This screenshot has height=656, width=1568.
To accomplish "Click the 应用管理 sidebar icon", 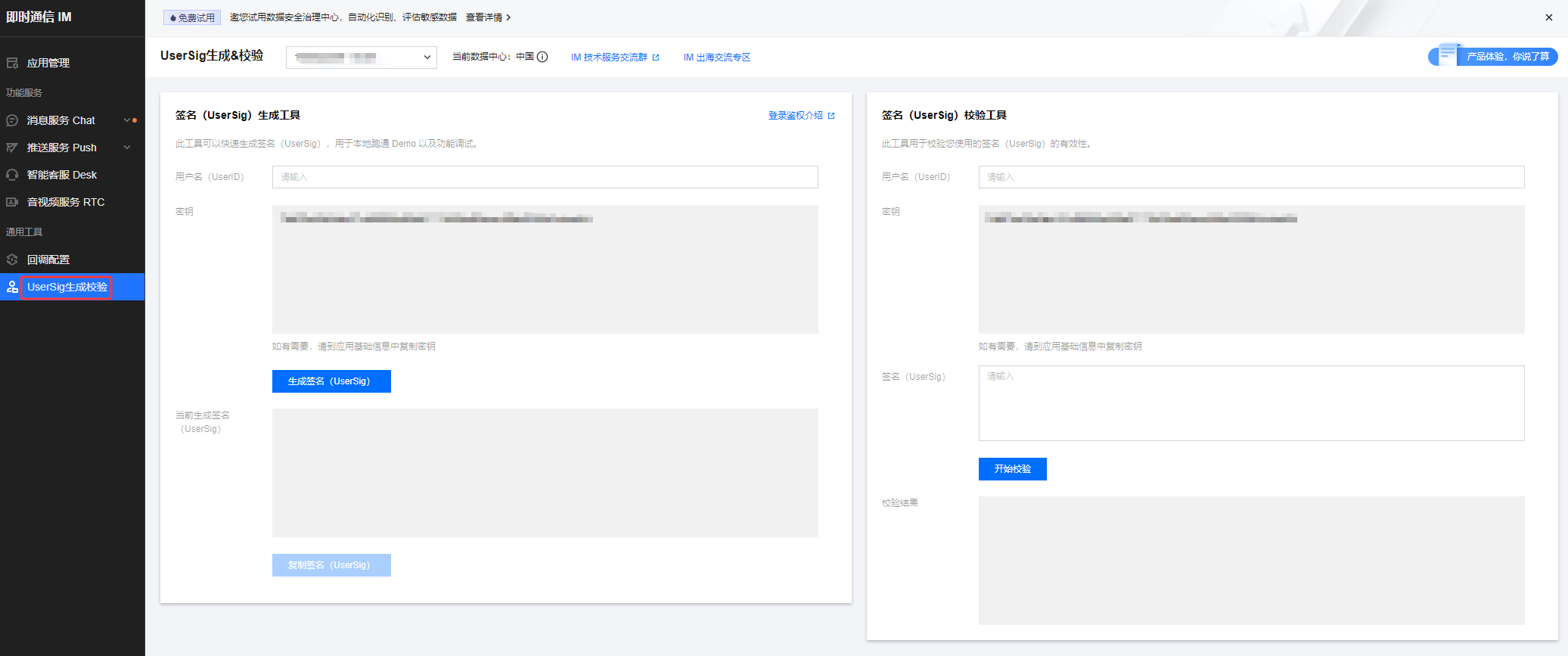I will 12,63.
